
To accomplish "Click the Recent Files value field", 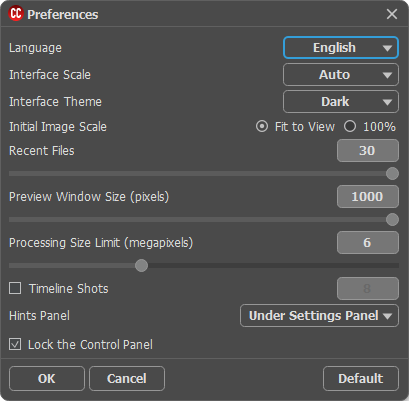I will (x=368, y=151).
